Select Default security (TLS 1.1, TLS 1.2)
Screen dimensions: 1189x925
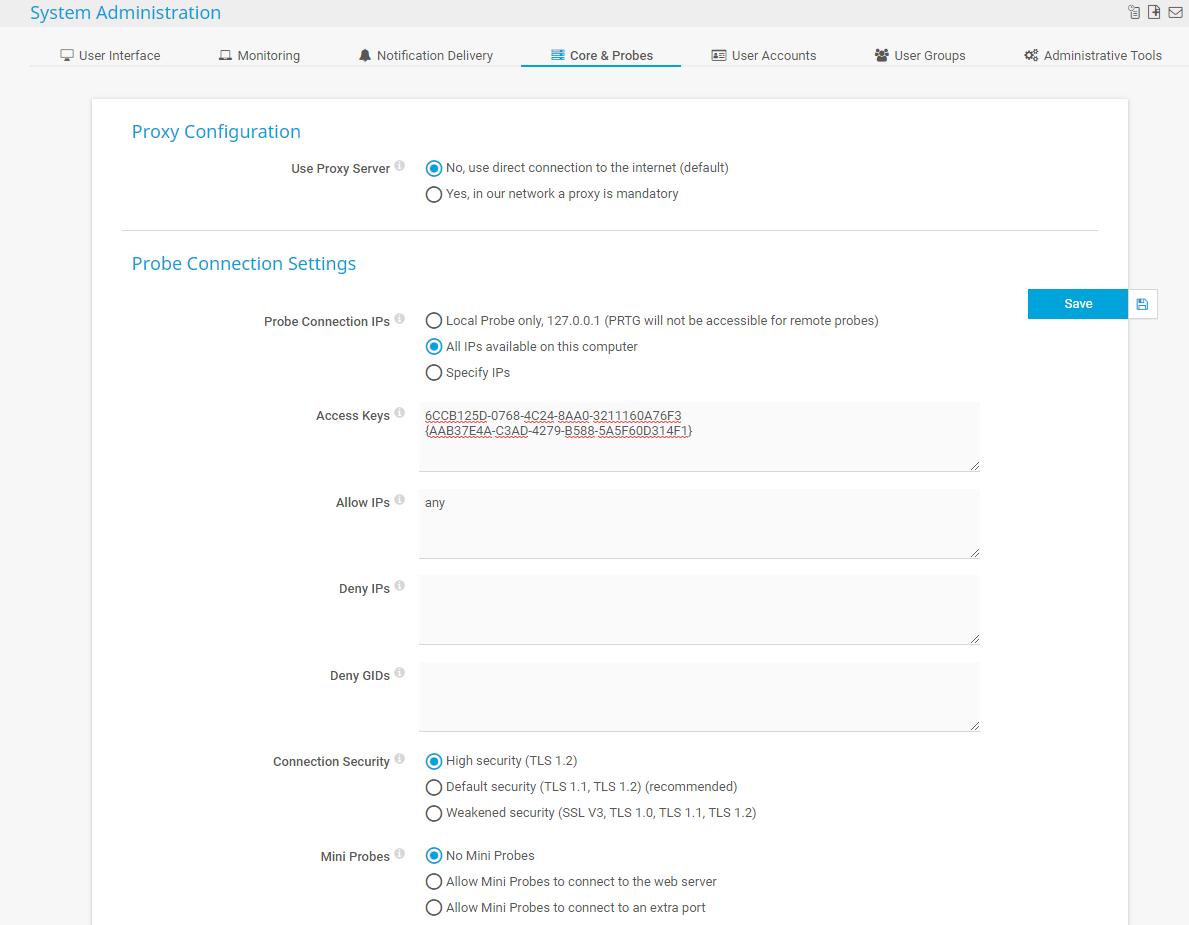(434, 787)
